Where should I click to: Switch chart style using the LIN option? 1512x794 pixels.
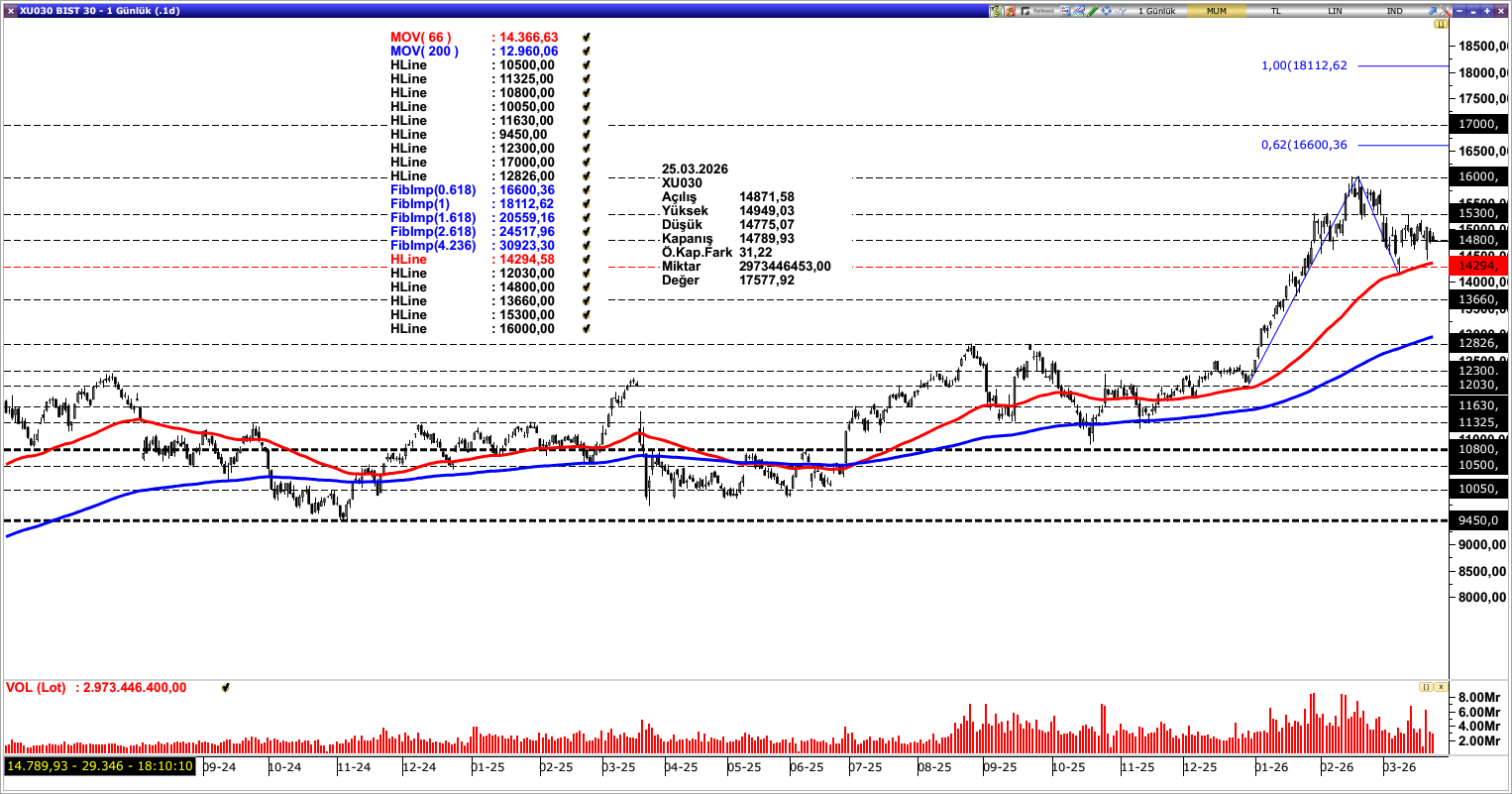point(1335,8)
